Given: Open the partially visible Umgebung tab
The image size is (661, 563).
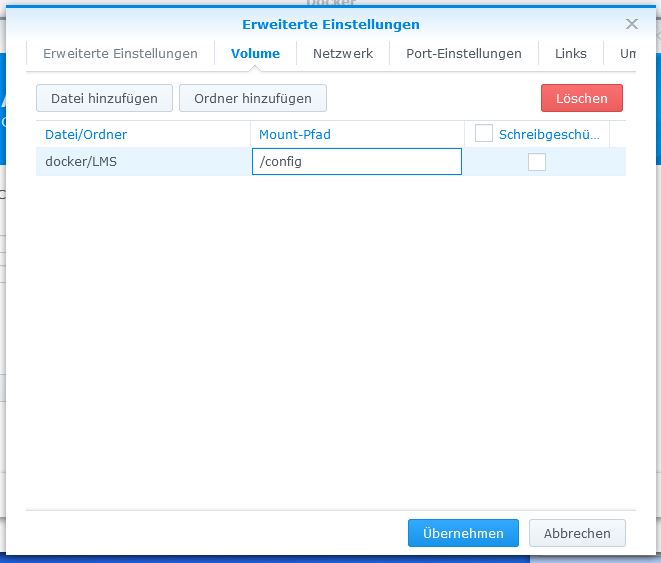Looking at the screenshot, I should (x=628, y=54).
